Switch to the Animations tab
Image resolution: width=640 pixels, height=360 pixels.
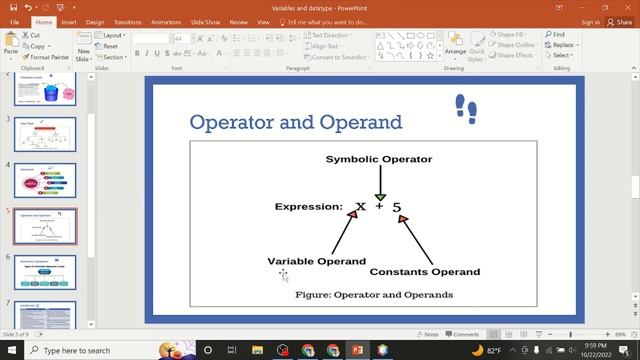166,22
